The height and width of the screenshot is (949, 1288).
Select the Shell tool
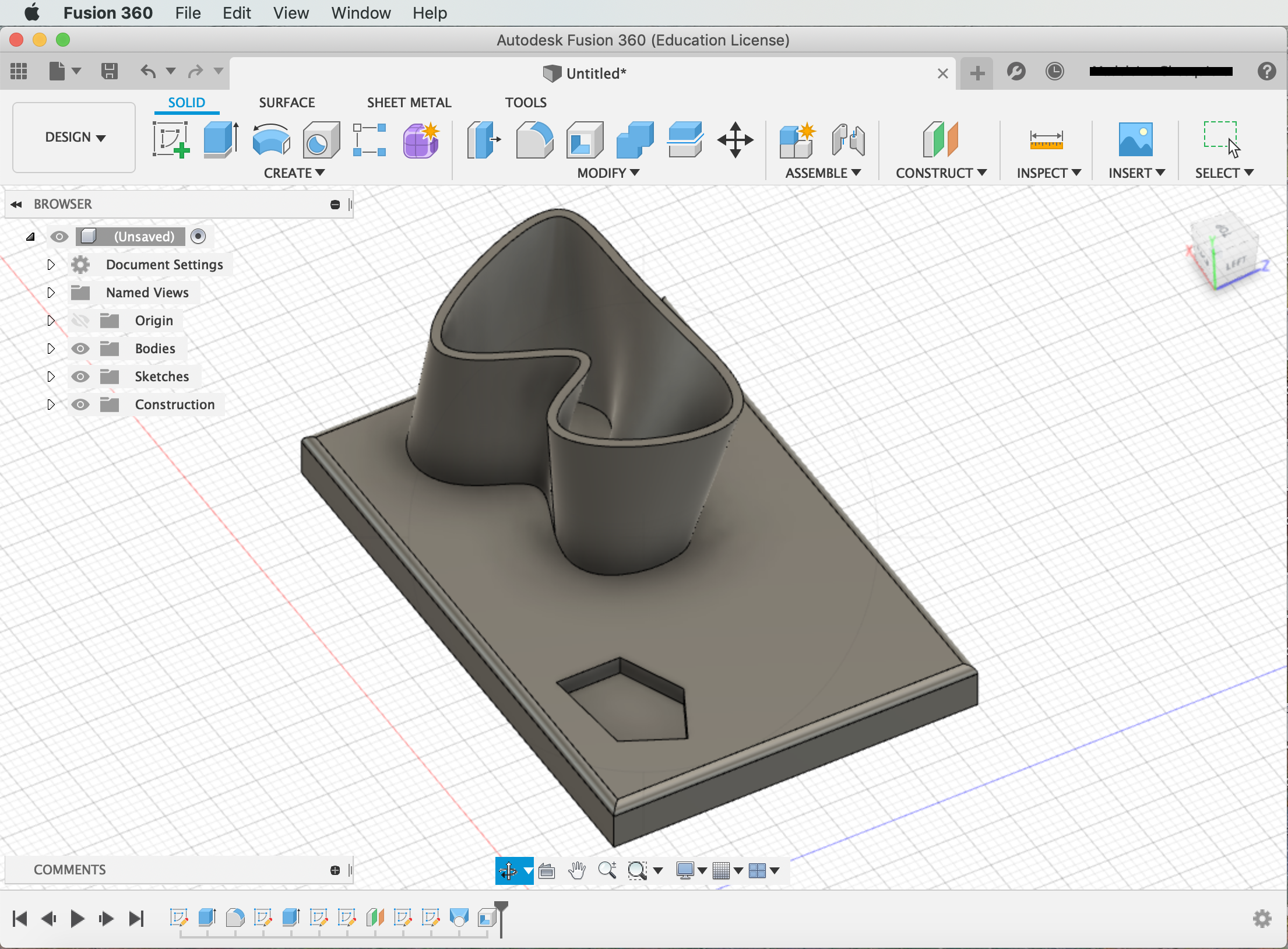coord(585,139)
